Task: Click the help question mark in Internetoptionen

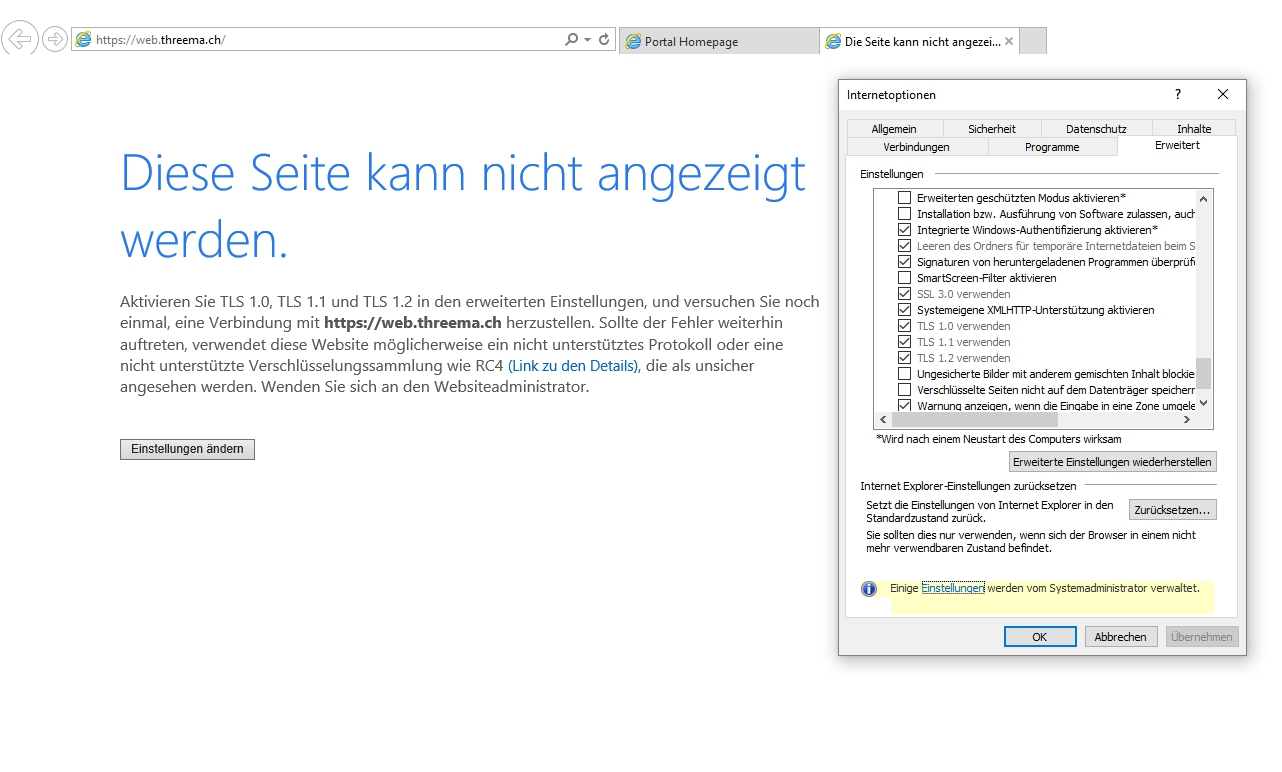Action: point(1178,94)
